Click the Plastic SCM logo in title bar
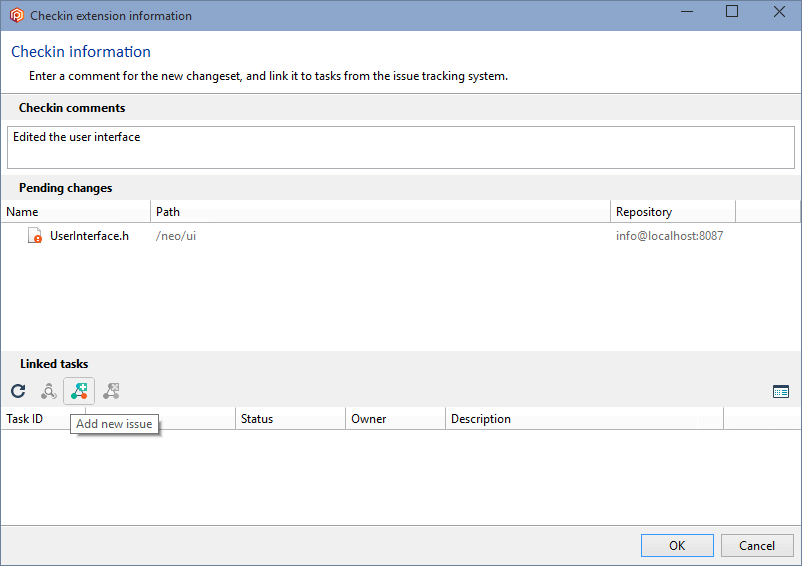Image resolution: width=802 pixels, height=566 pixels. pyautogui.click(x=16, y=15)
